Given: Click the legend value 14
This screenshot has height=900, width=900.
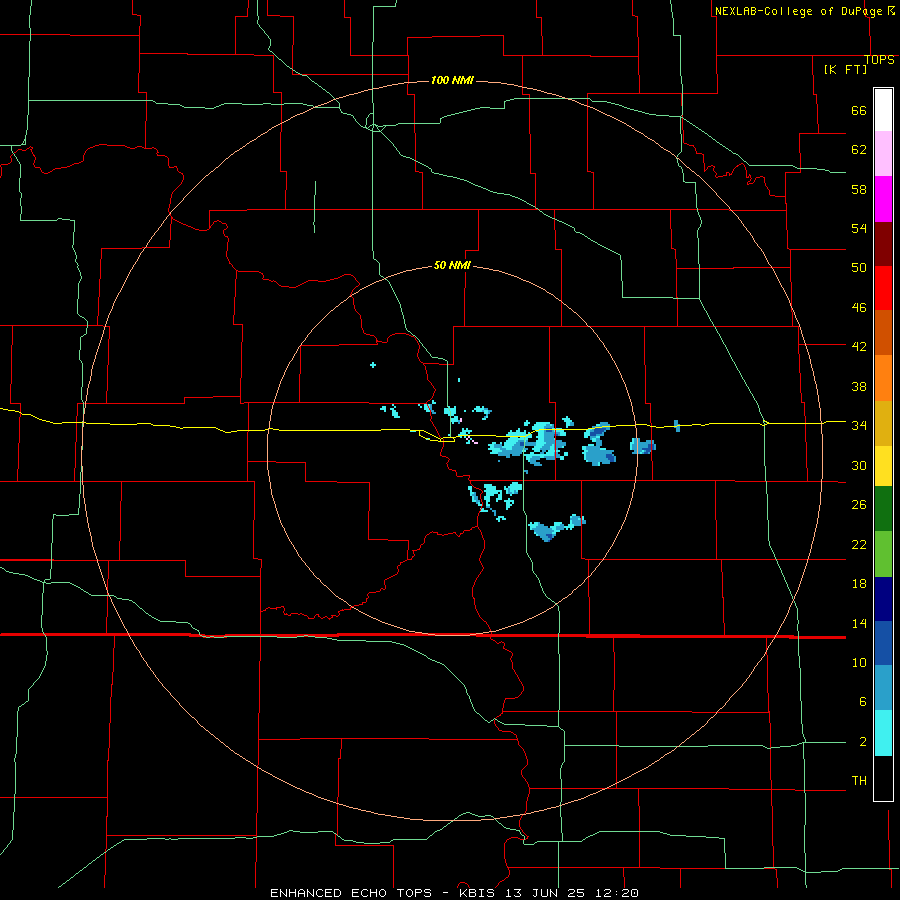Looking at the screenshot, I should point(859,623).
